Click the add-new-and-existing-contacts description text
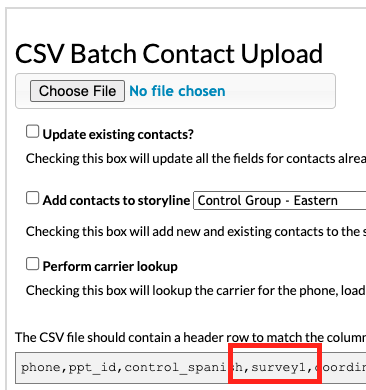 pos(196,231)
